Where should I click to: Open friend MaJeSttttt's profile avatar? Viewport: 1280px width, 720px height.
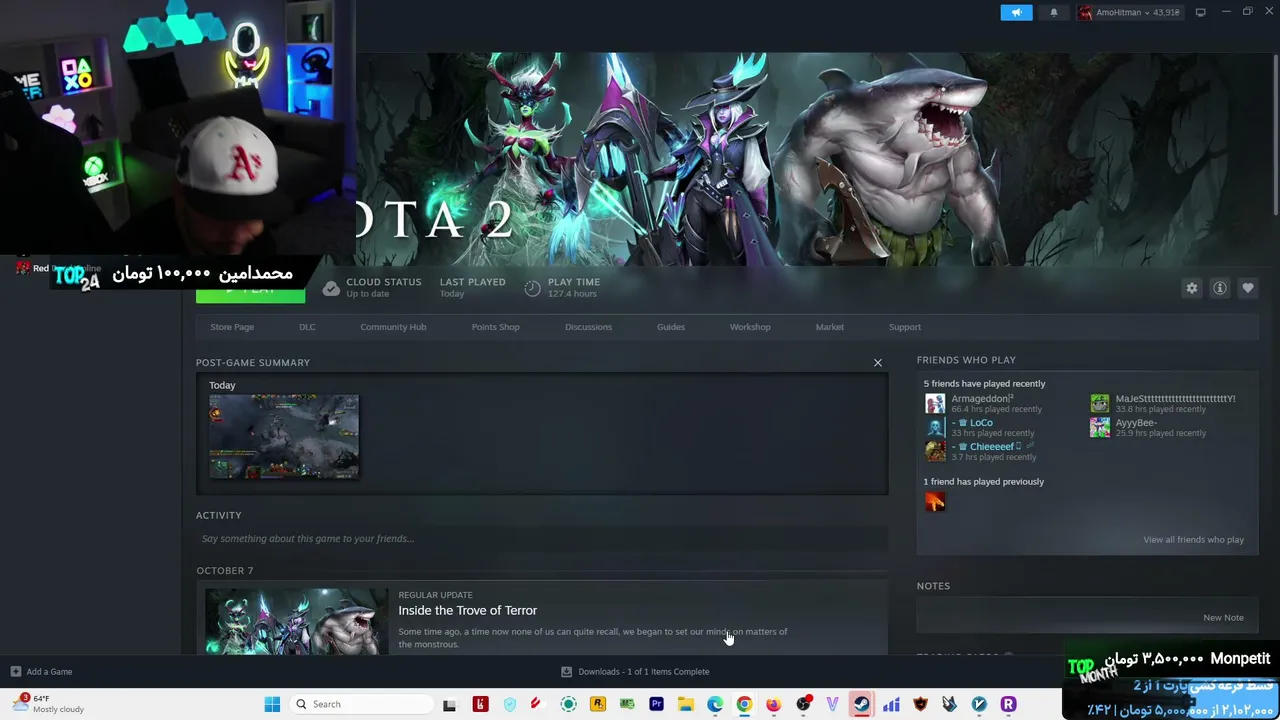tap(1100, 403)
